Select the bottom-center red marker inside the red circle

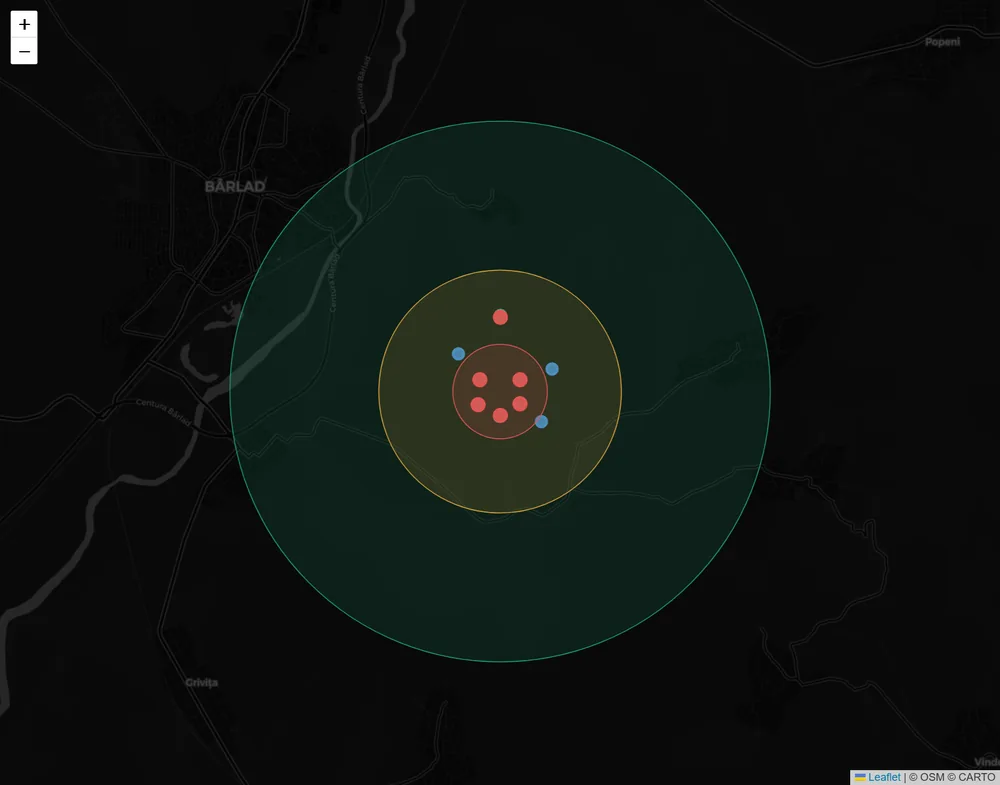click(x=500, y=416)
